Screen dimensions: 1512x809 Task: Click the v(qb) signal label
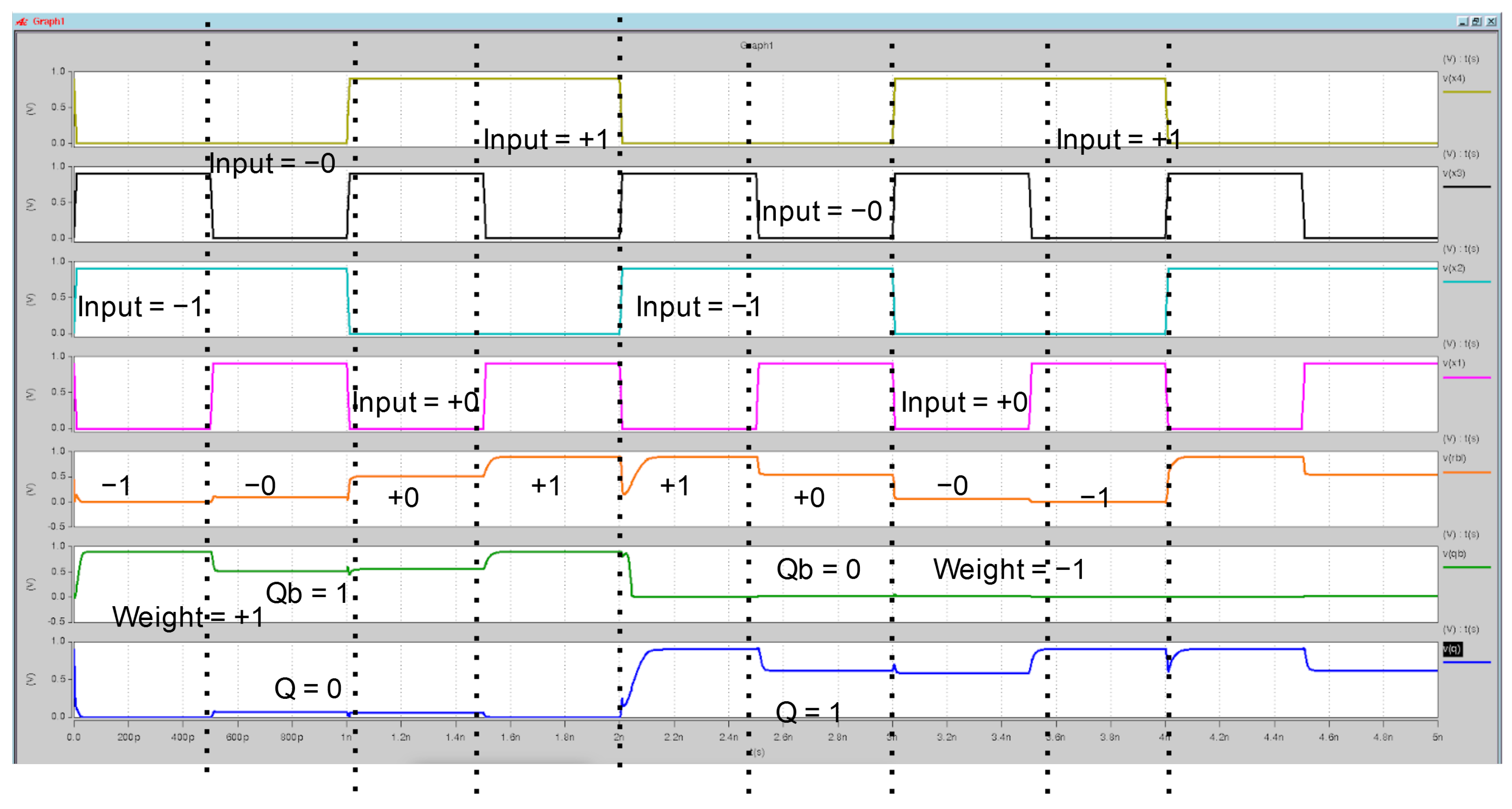click(1454, 553)
